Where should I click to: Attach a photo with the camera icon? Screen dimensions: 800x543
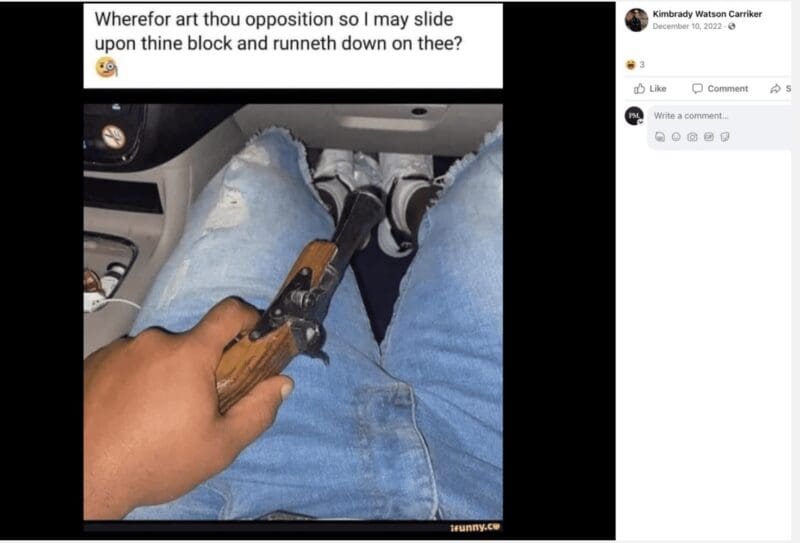click(692, 137)
